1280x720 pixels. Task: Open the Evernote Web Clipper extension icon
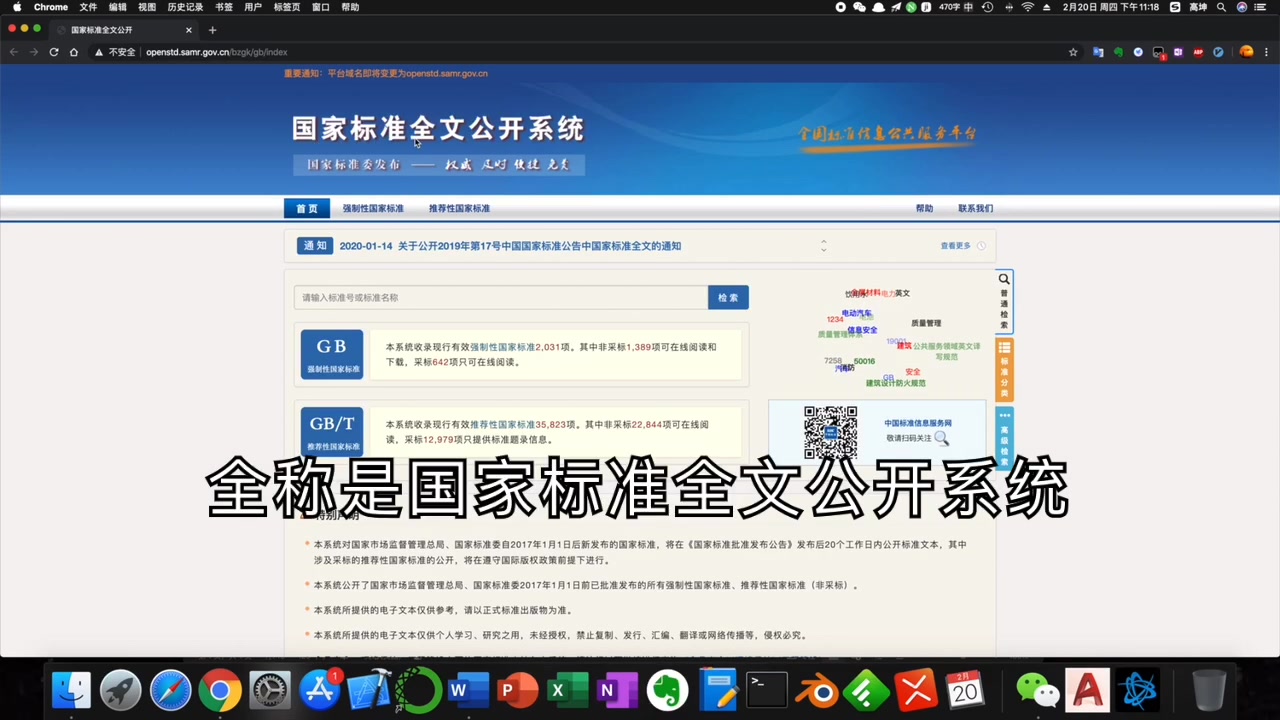coord(1118,52)
